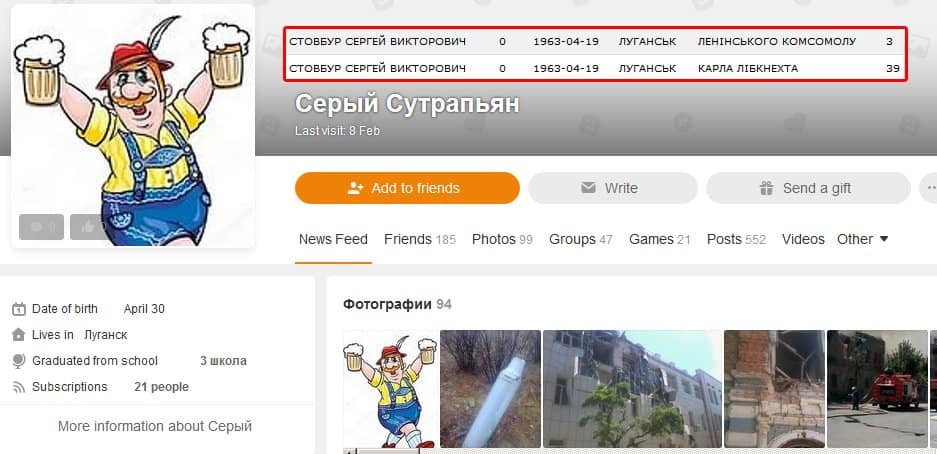Select the News Feed tab
937x454 pixels.
333,240
